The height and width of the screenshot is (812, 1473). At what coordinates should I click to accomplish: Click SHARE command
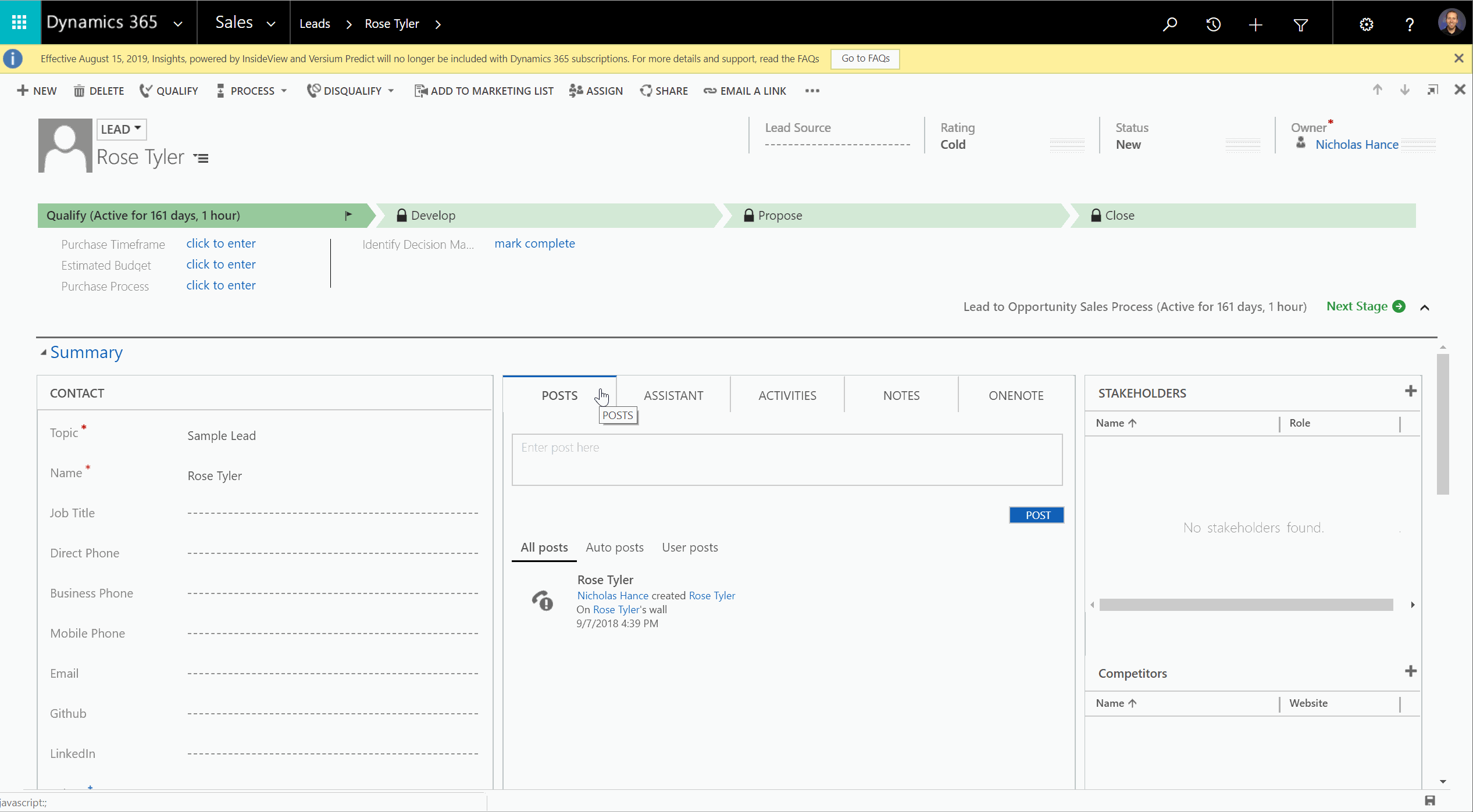664,91
